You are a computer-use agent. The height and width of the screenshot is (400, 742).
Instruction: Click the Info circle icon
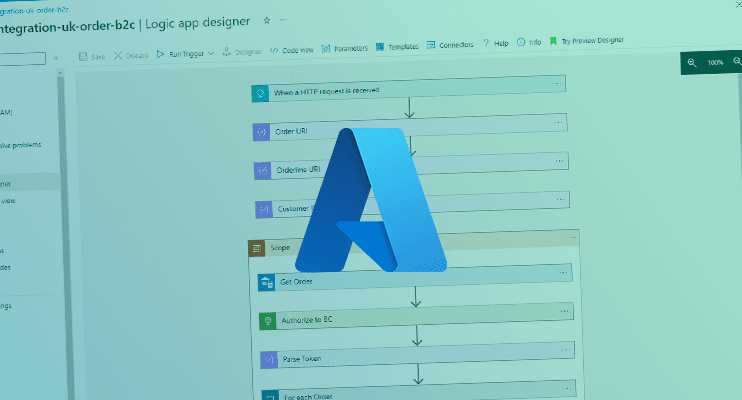click(521, 42)
